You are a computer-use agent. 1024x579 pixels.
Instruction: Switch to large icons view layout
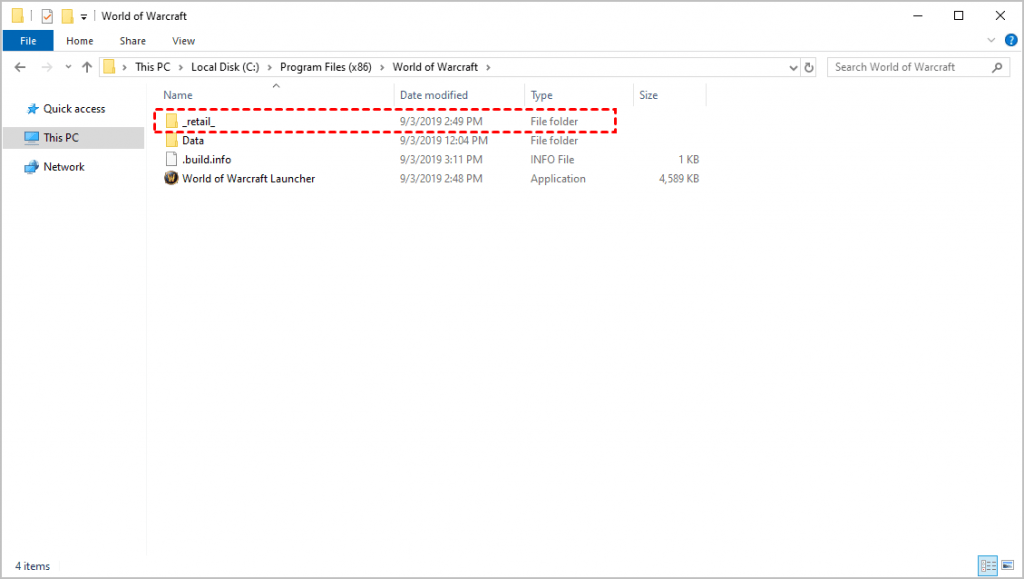pyautogui.click(x=1008, y=565)
